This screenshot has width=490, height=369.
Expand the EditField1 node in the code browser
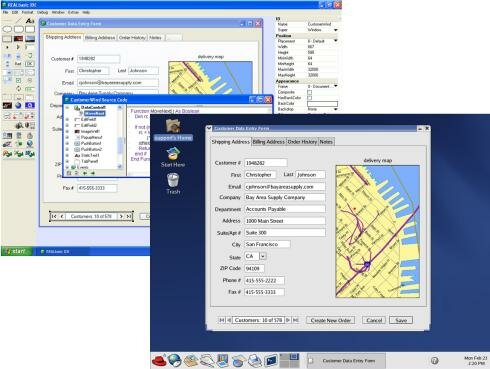67,119
